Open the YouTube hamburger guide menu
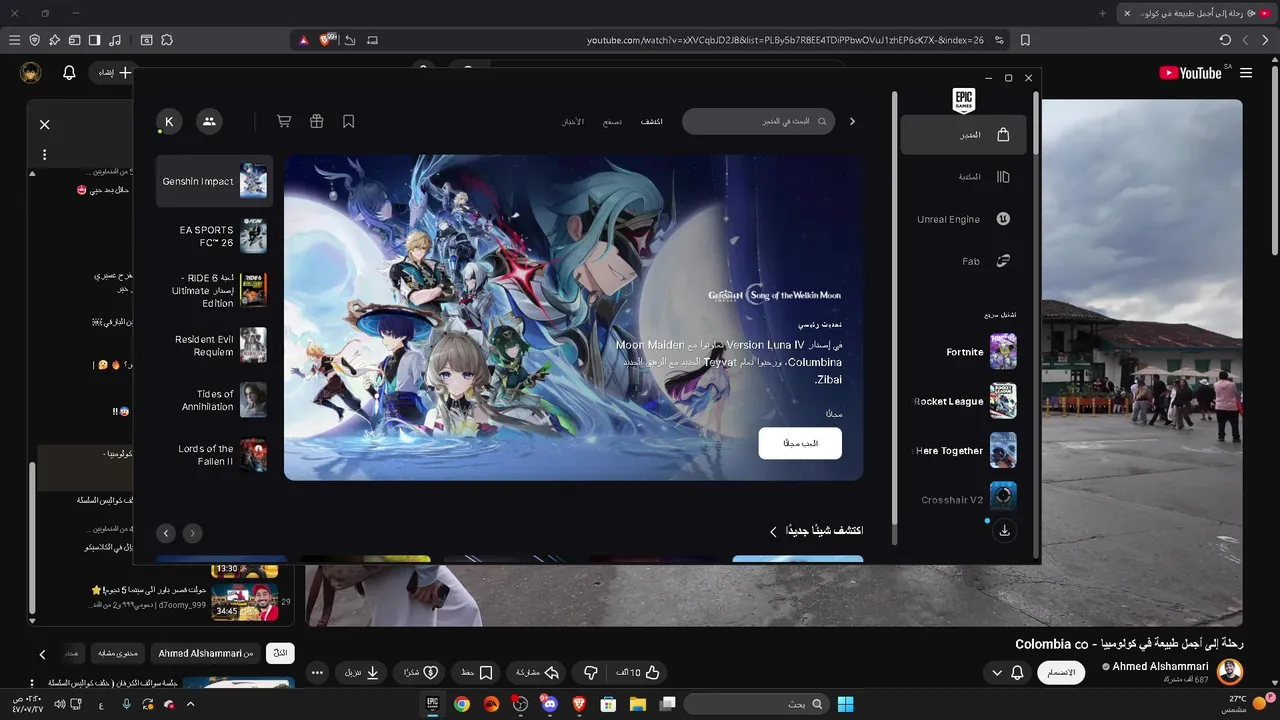The height and width of the screenshot is (720, 1280). pos(1246,73)
